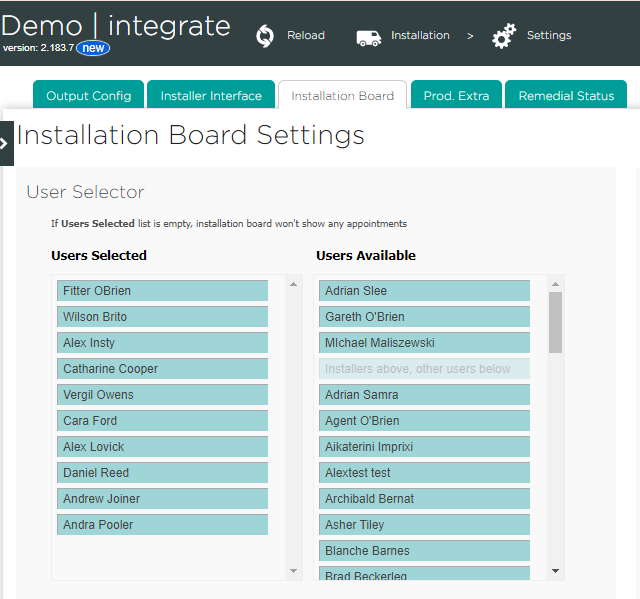This screenshot has height=599, width=640.
Task: Click the Installation van icon
Action: point(369,37)
